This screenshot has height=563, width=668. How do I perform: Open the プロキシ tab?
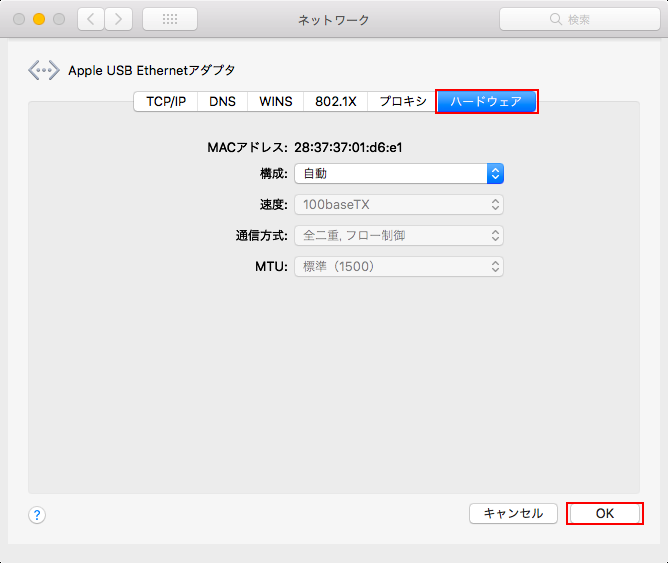pos(402,101)
